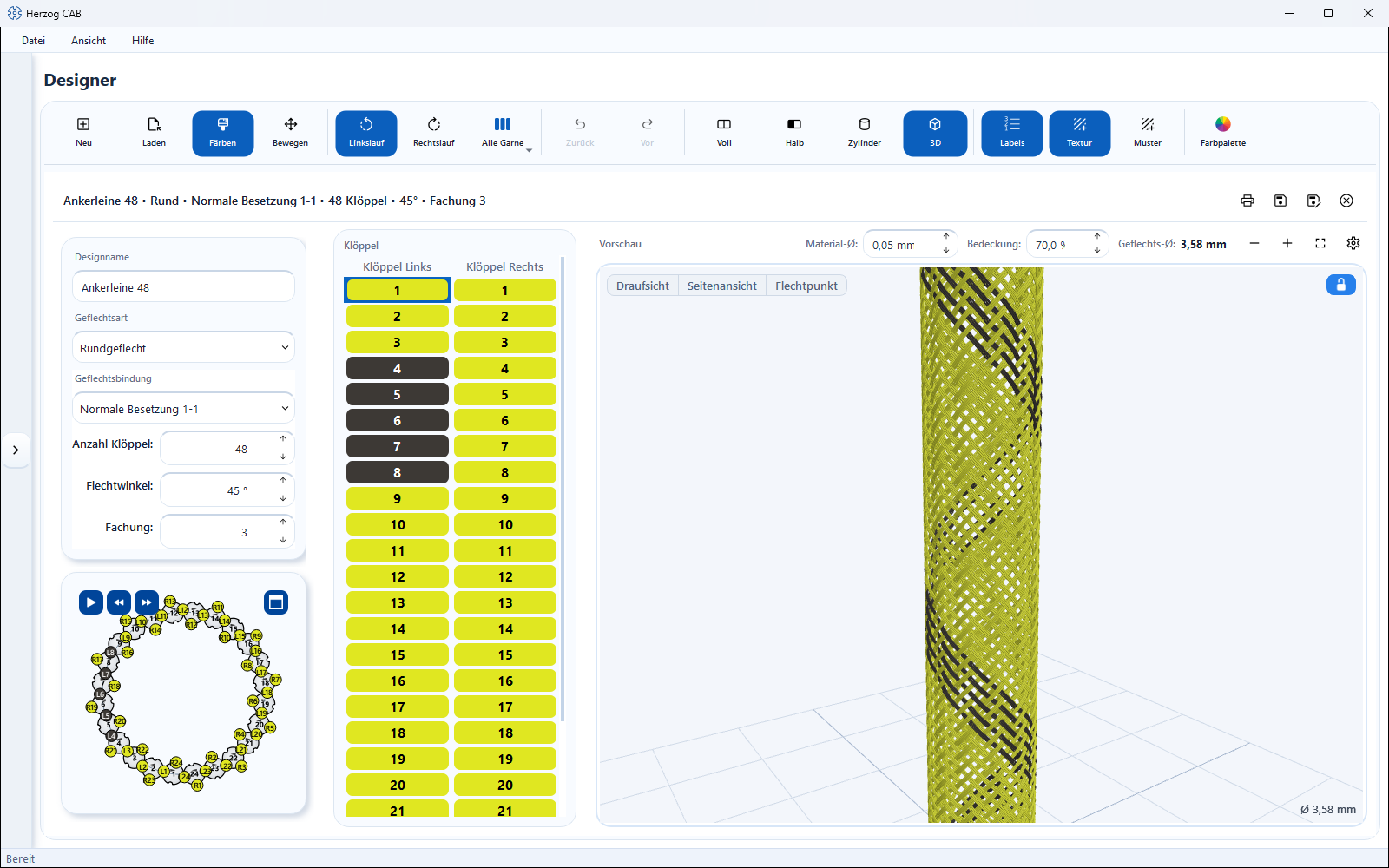Toggle the 3D view
The width and height of the screenshot is (1389, 868).
935,133
